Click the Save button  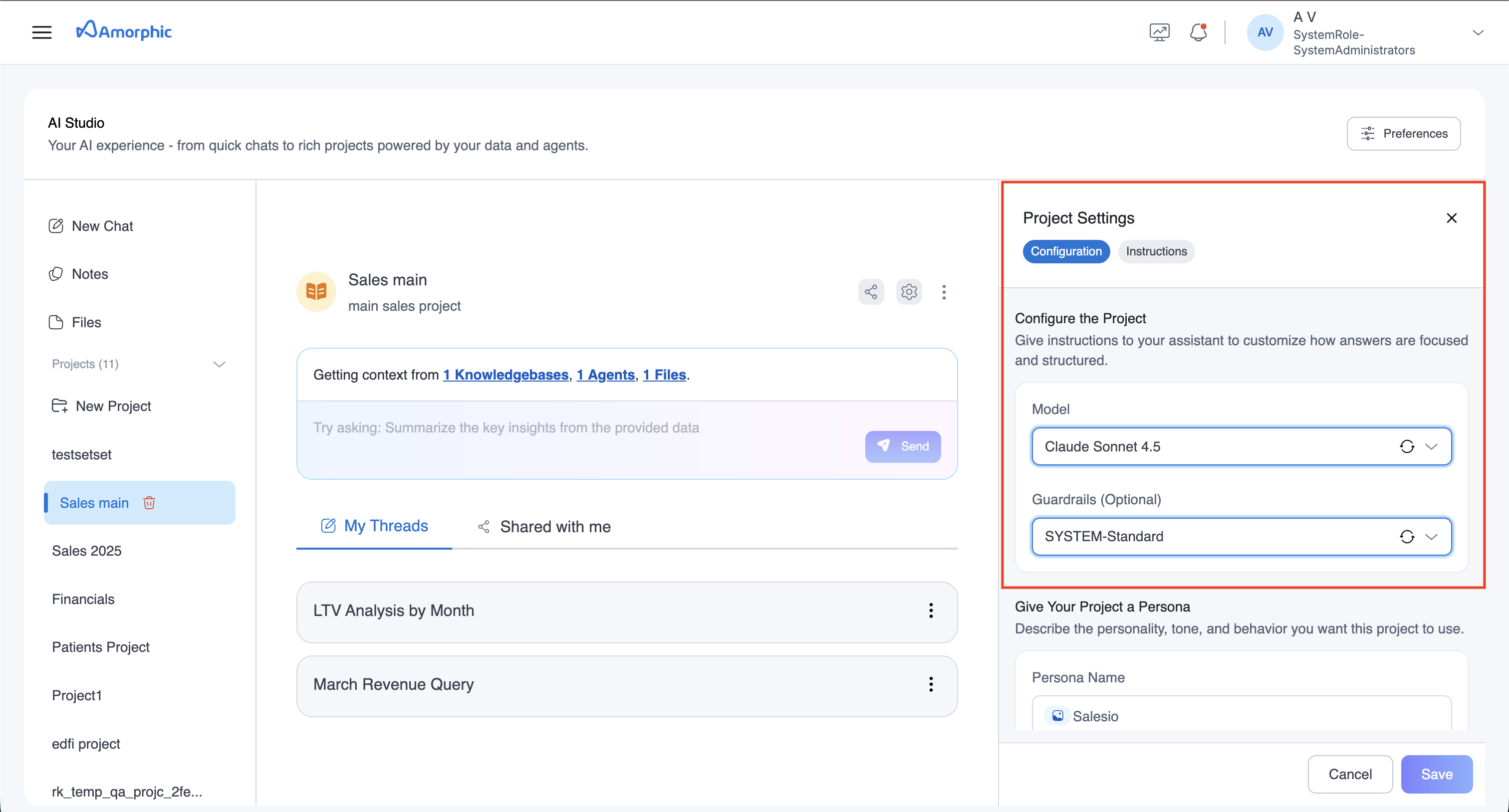1436,775
